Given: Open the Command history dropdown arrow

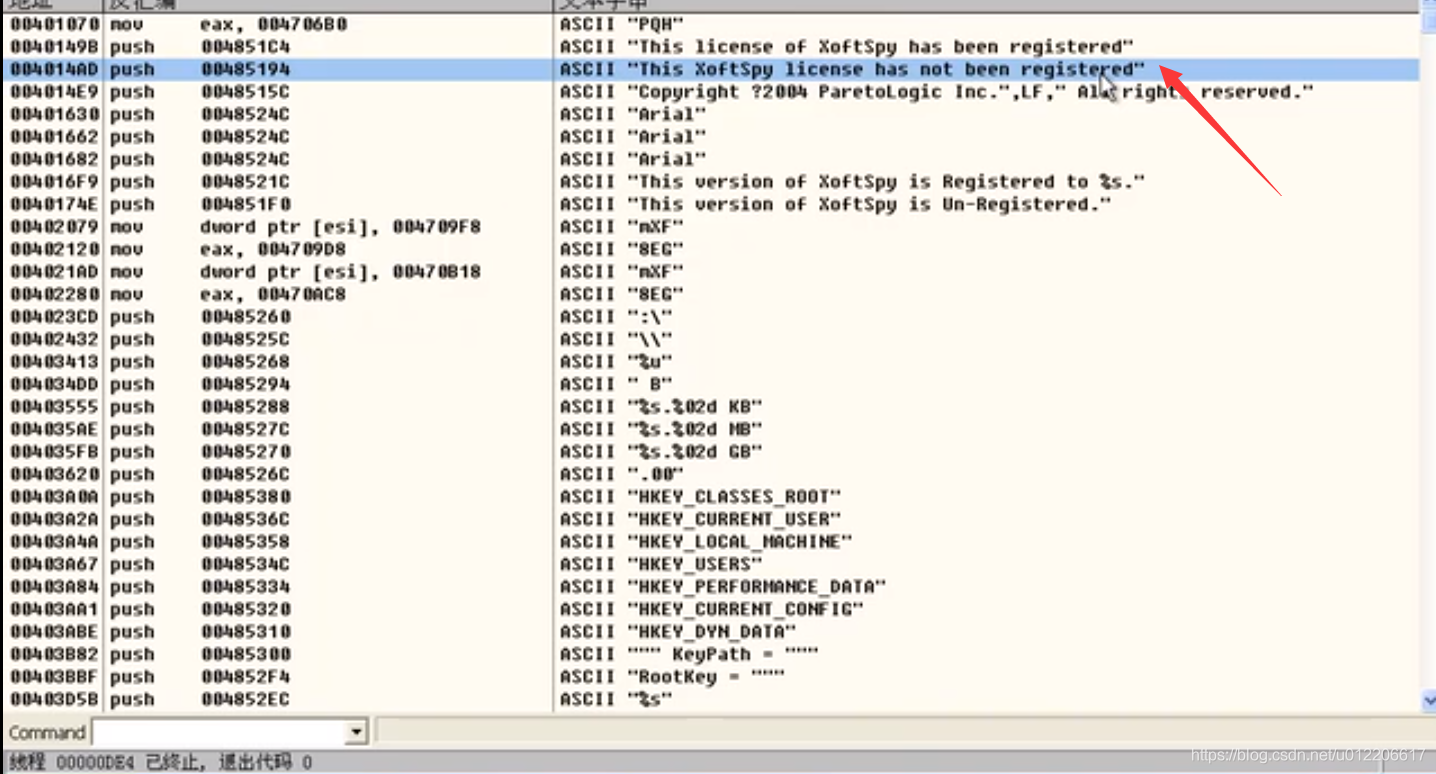Looking at the screenshot, I should click(357, 733).
